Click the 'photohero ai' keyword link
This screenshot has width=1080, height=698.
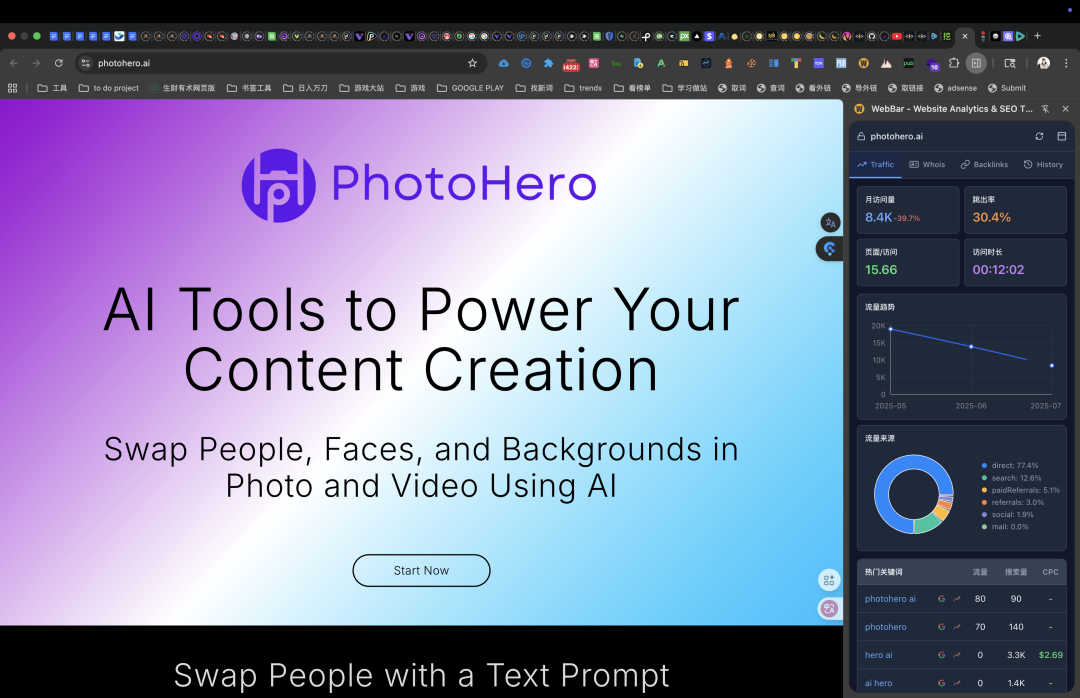(890, 599)
